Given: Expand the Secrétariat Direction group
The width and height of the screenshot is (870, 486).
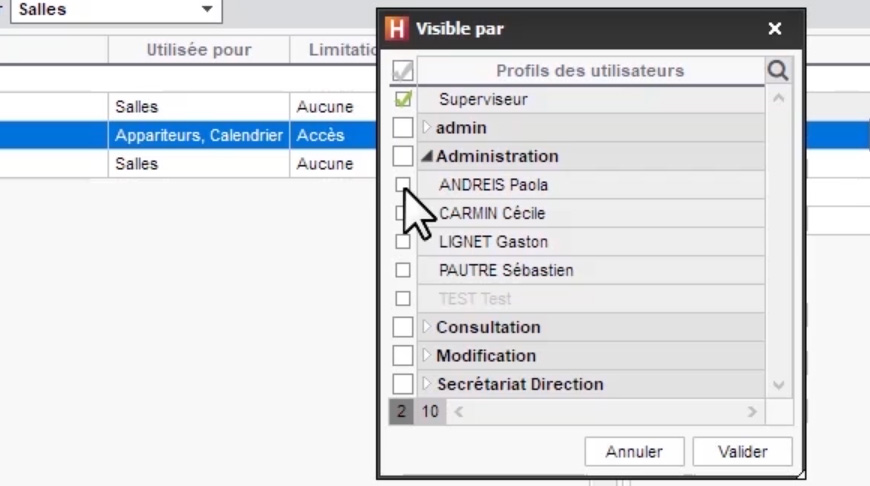Looking at the screenshot, I should click(426, 384).
